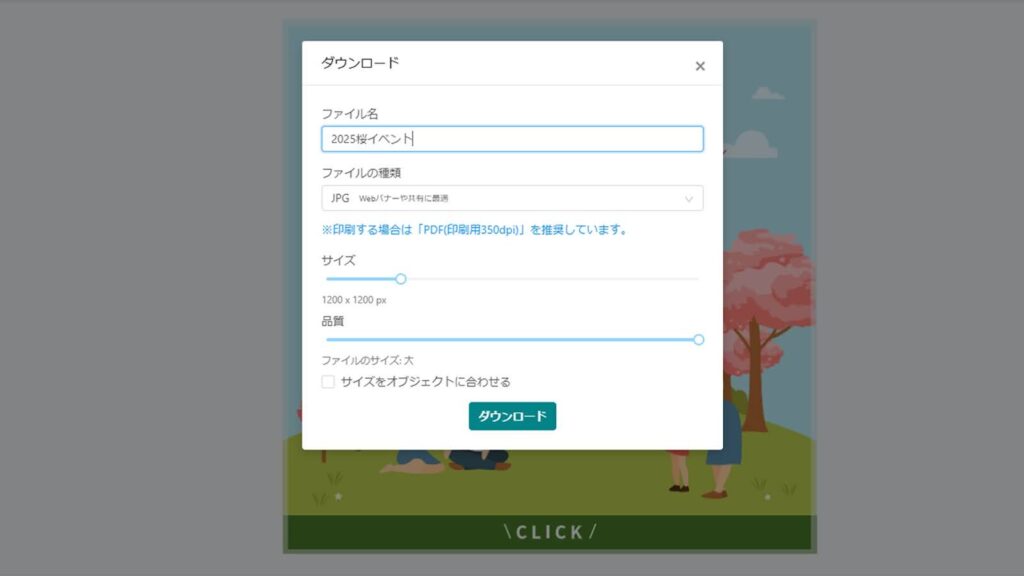Close the ダウンロード dialog with the X

click(700, 66)
